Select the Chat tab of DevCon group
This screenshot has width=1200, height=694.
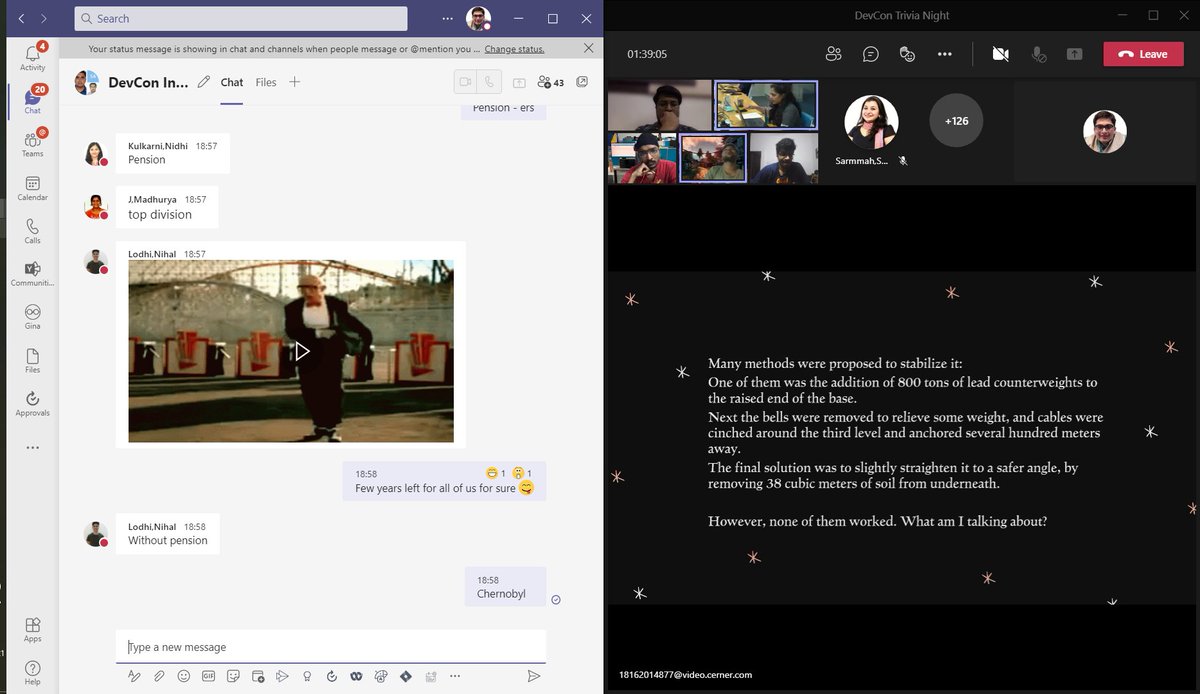pyautogui.click(x=231, y=82)
